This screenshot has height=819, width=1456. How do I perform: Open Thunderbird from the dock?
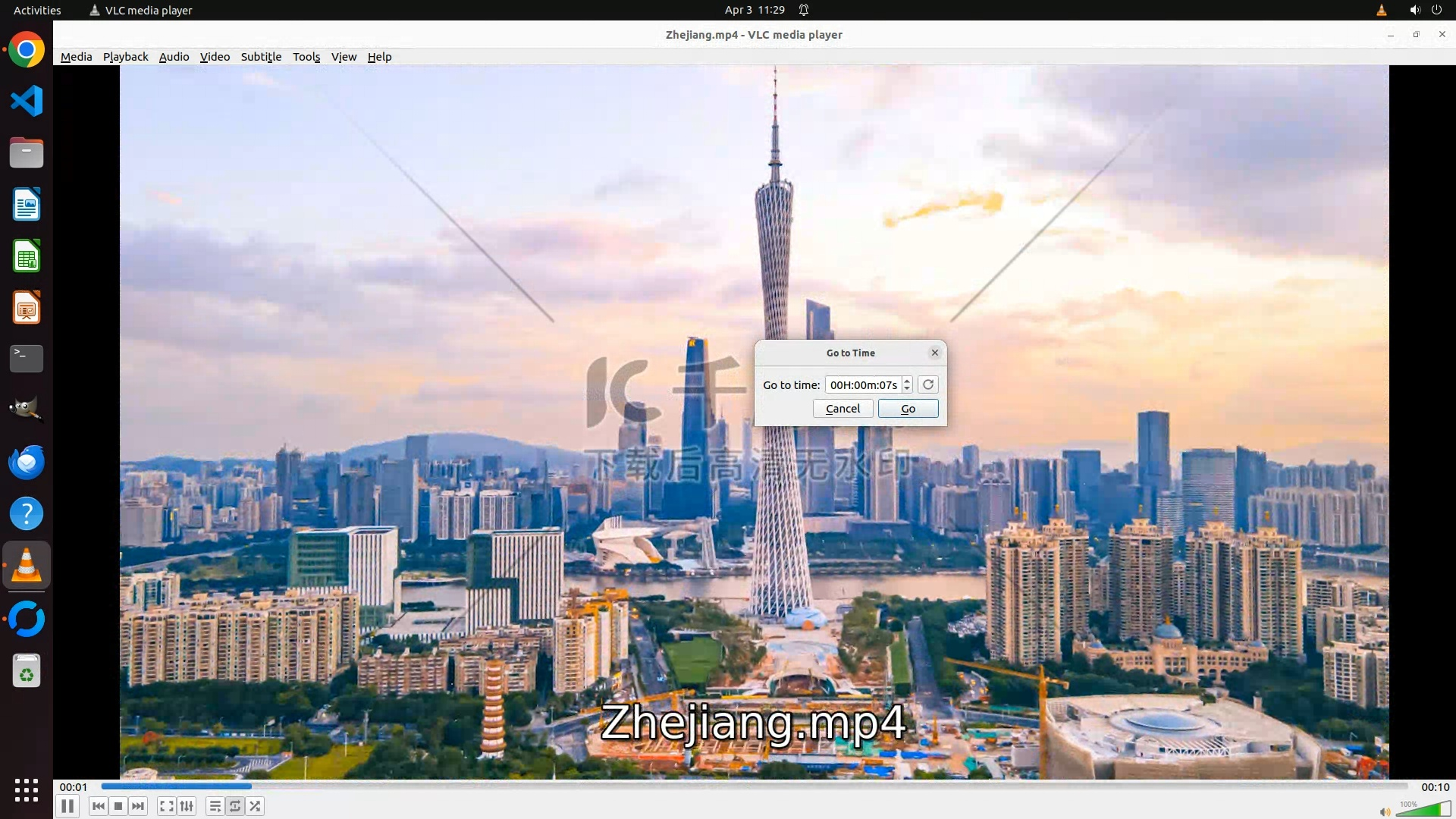(27, 462)
